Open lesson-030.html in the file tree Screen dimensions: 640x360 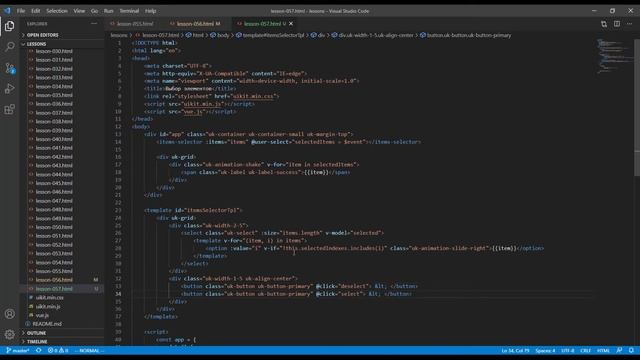click(54, 51)
